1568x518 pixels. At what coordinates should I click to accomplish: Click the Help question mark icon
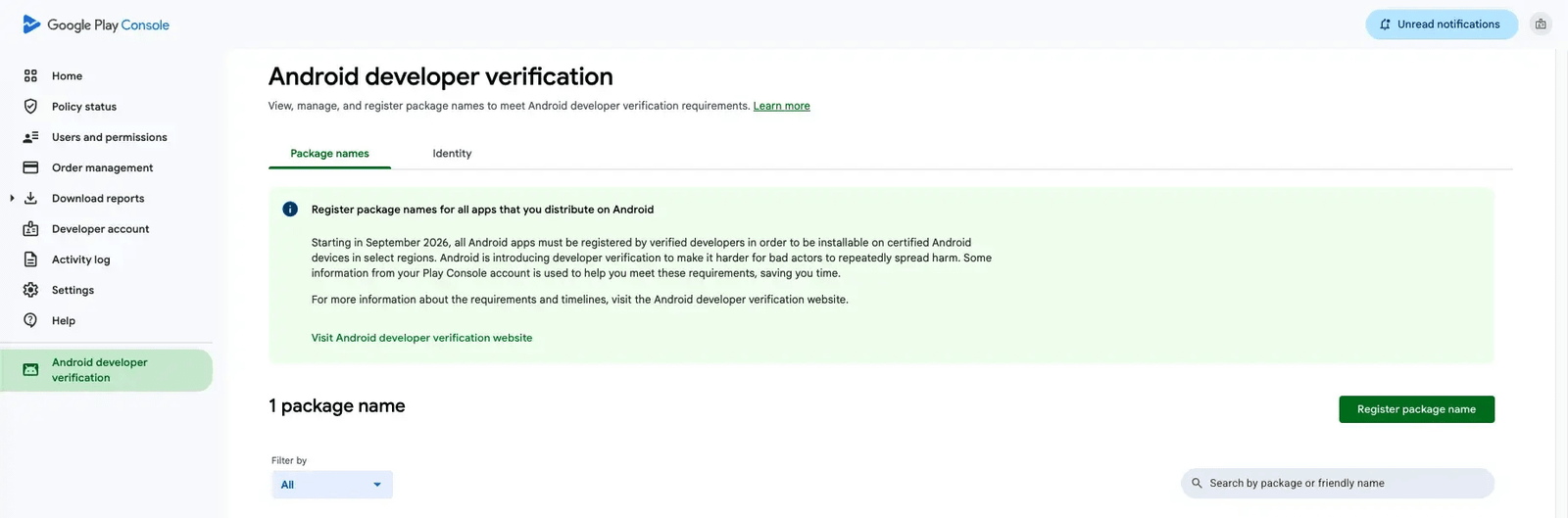click(30, 320)
